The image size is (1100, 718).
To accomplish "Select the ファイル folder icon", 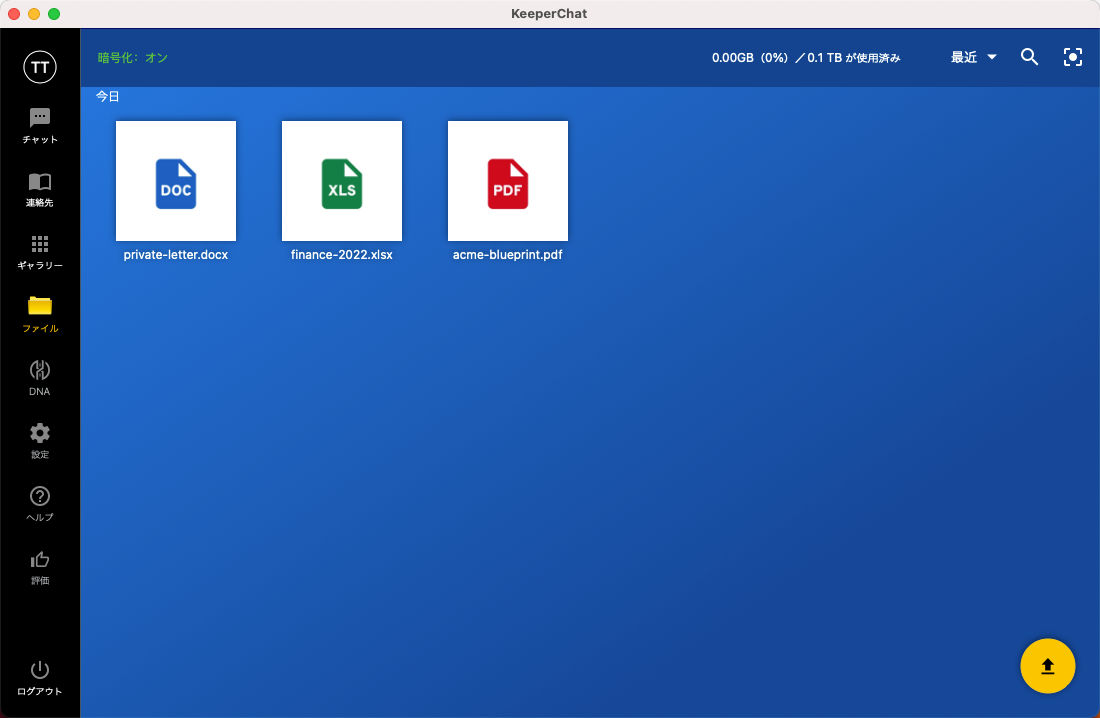I will (x=40, y=307).
